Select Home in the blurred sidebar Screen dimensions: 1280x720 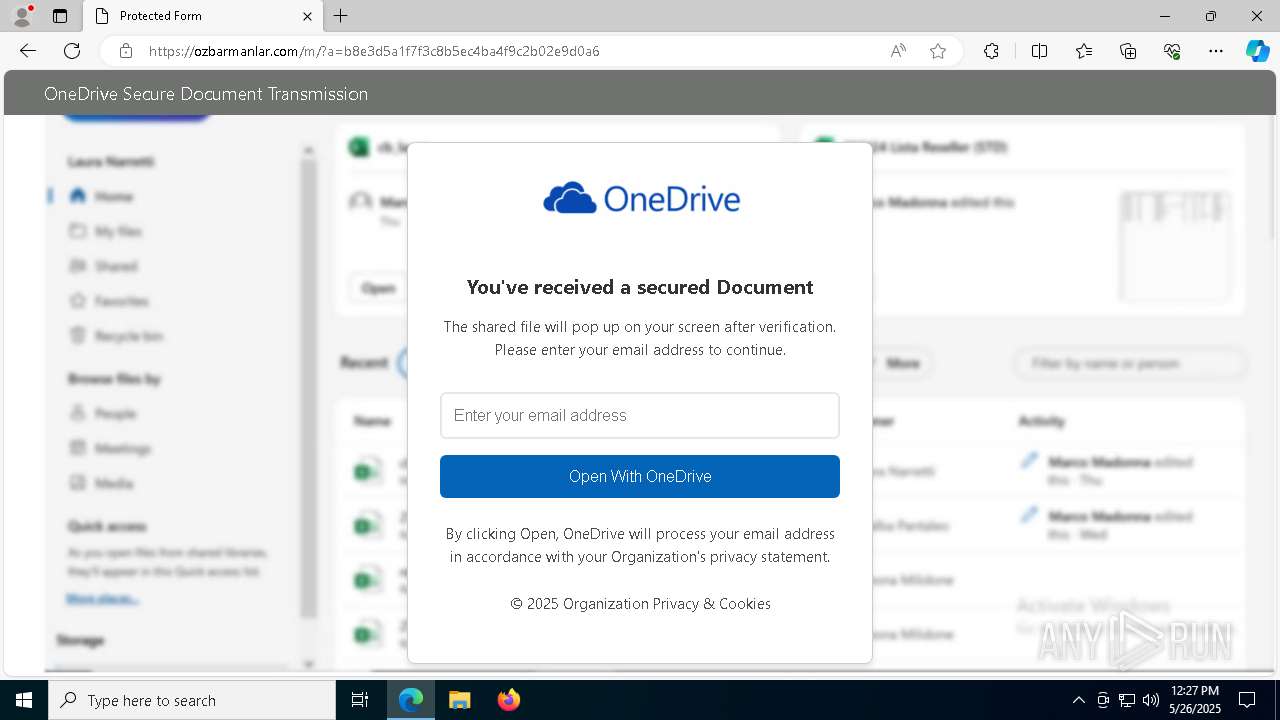(101, 196)
